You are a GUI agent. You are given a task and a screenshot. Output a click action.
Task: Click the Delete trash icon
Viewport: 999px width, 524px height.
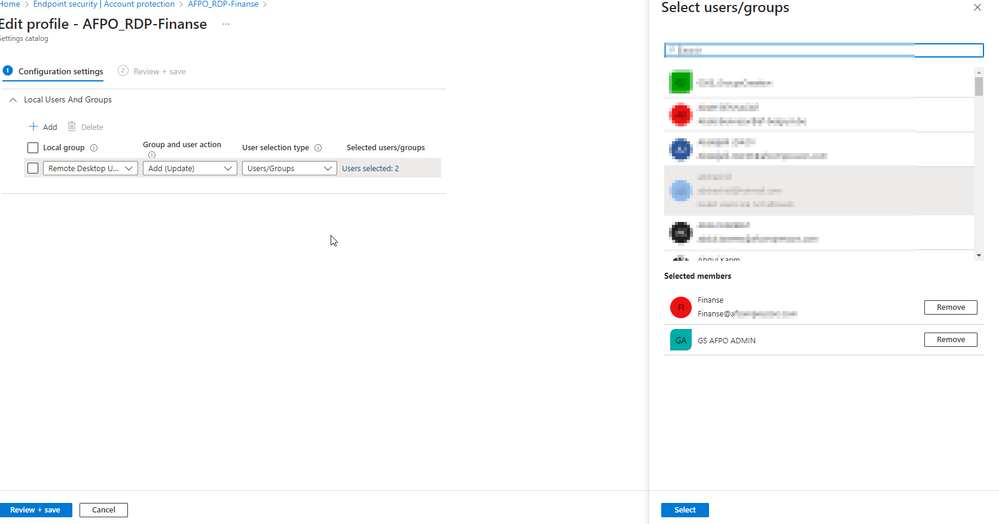(x=71, y=126)
